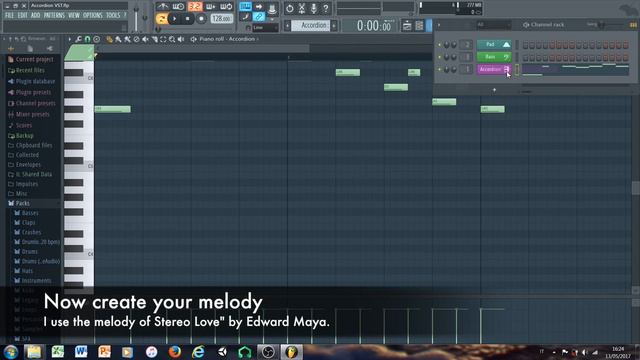Viewport: 640px width, 360px height.
Task: Expand the Packs folder in browser
Action: [22, 203]
